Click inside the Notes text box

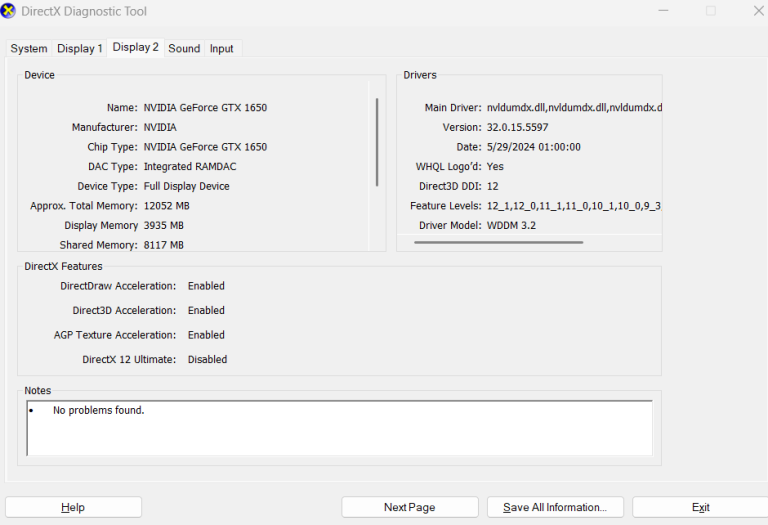point(339,428)
